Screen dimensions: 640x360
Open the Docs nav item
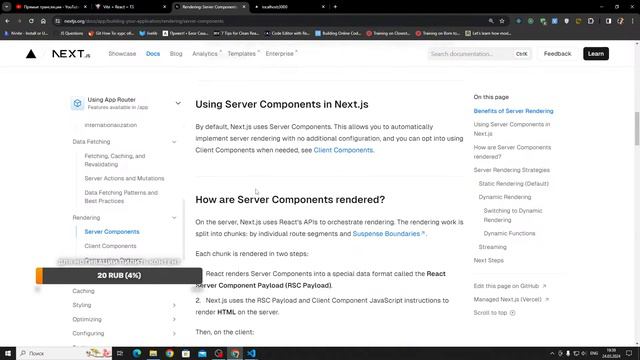(153, 53)
